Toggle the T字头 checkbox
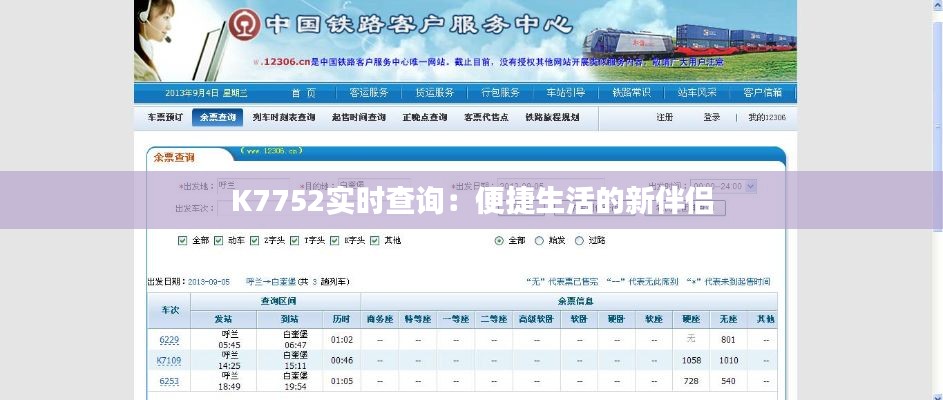 tap(295, 241)
